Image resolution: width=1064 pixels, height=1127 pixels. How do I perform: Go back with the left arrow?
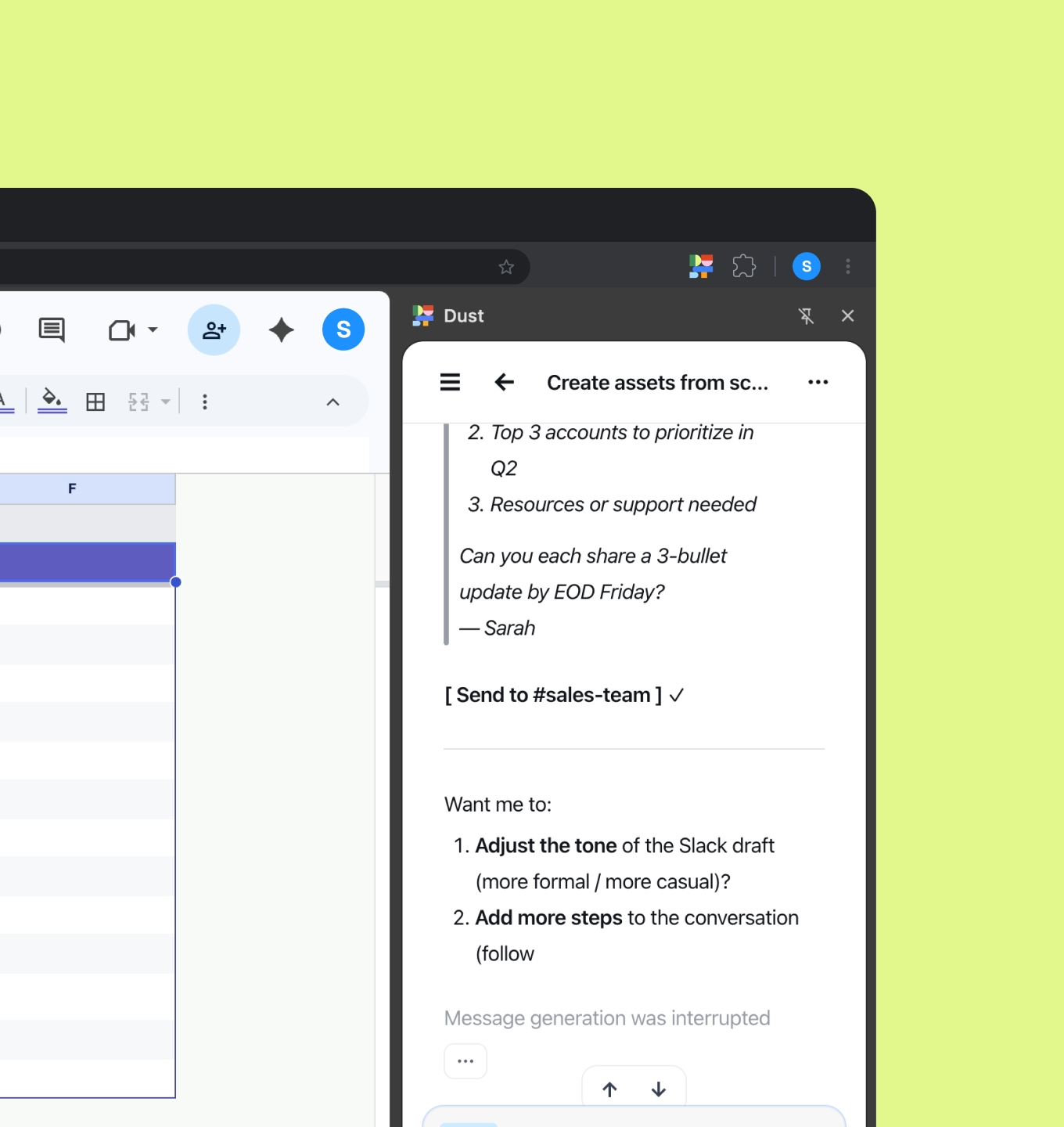click(x=505, y=382)
